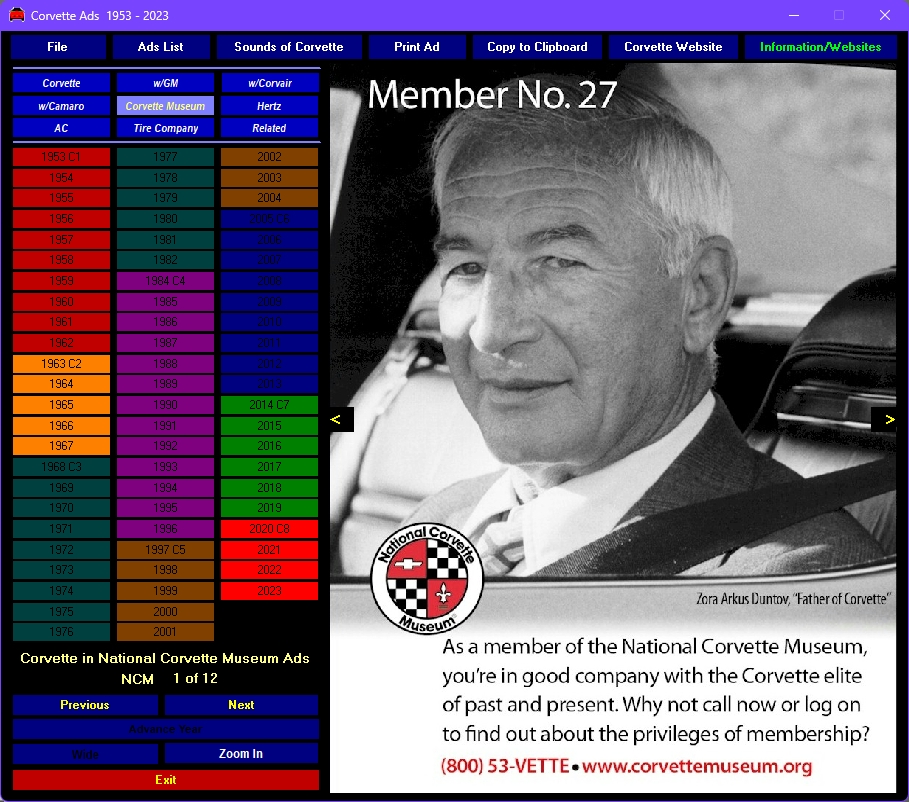
Task: Select the Hertz ad category
Action: click(270, 106)
